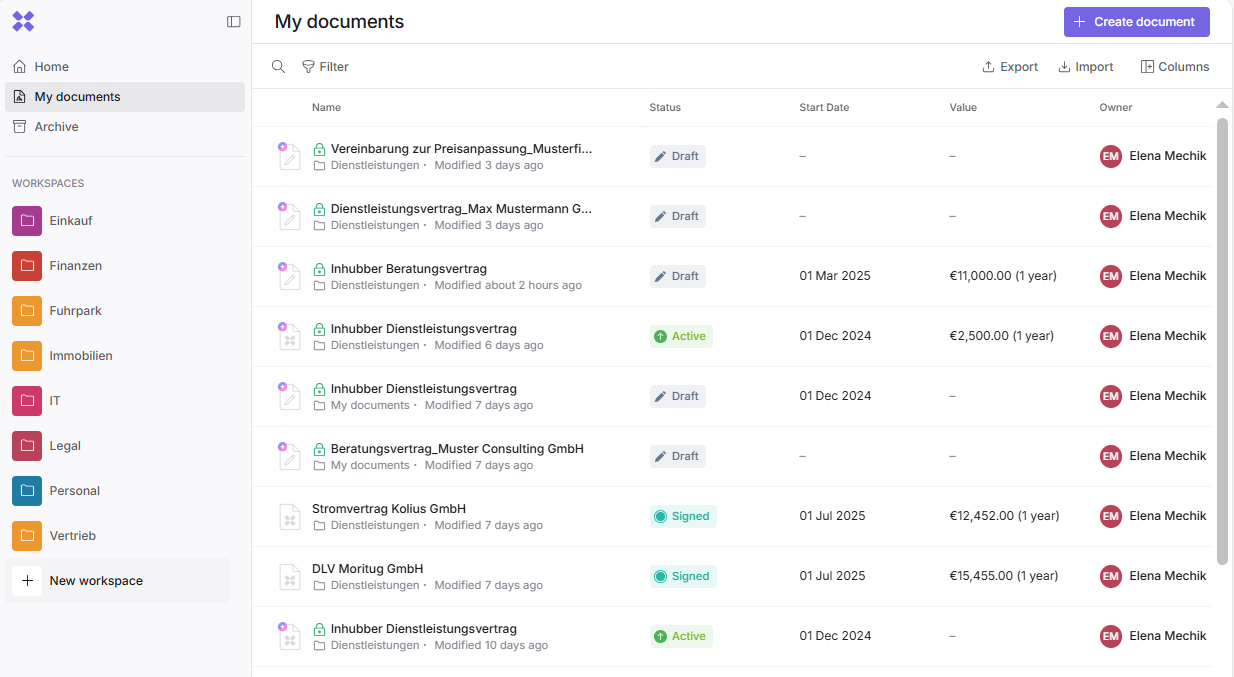Collapse the sidebar panel toggle icon
The height and width of the screenshot is (677, 1234).
click(234, 22)
